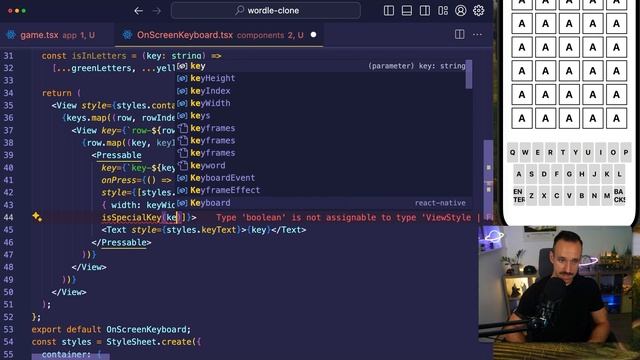
Task: Tap the A key on simulator keyboard
Action: click(x=519, y=174)
